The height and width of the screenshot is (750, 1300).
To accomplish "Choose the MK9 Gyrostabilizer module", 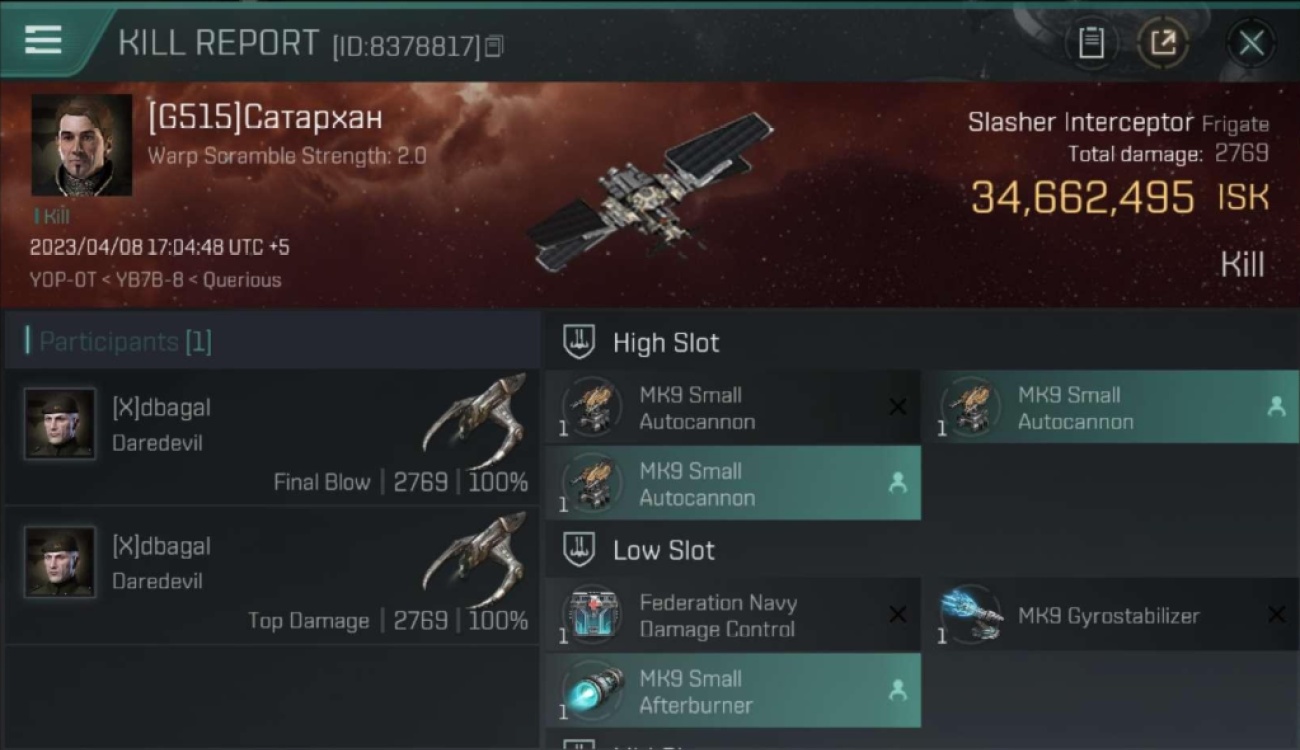I will (x=1110, y=616).
